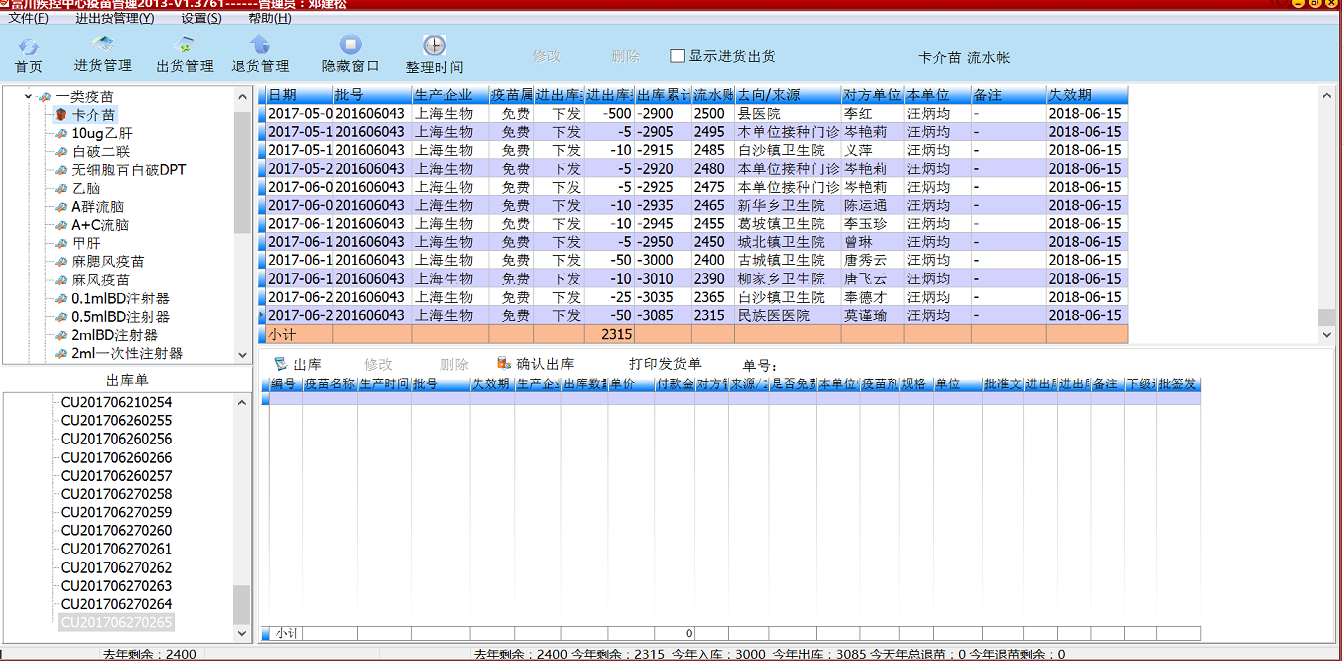The width and height of the screenshot is (1344, 661).
Task: Click the syringe icon beside 2mlBD注射器
Action: pyautogui.click(x=60, y=335)
